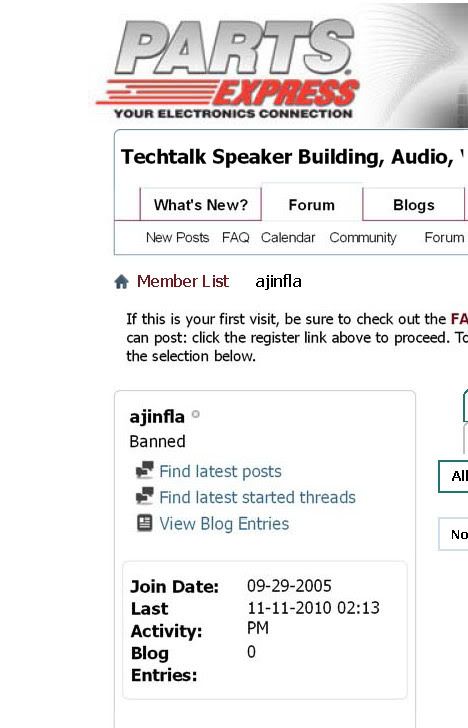Open the Blogs tab
The height and width of the screenshot is (728, 468).
[x=414, y=205]
